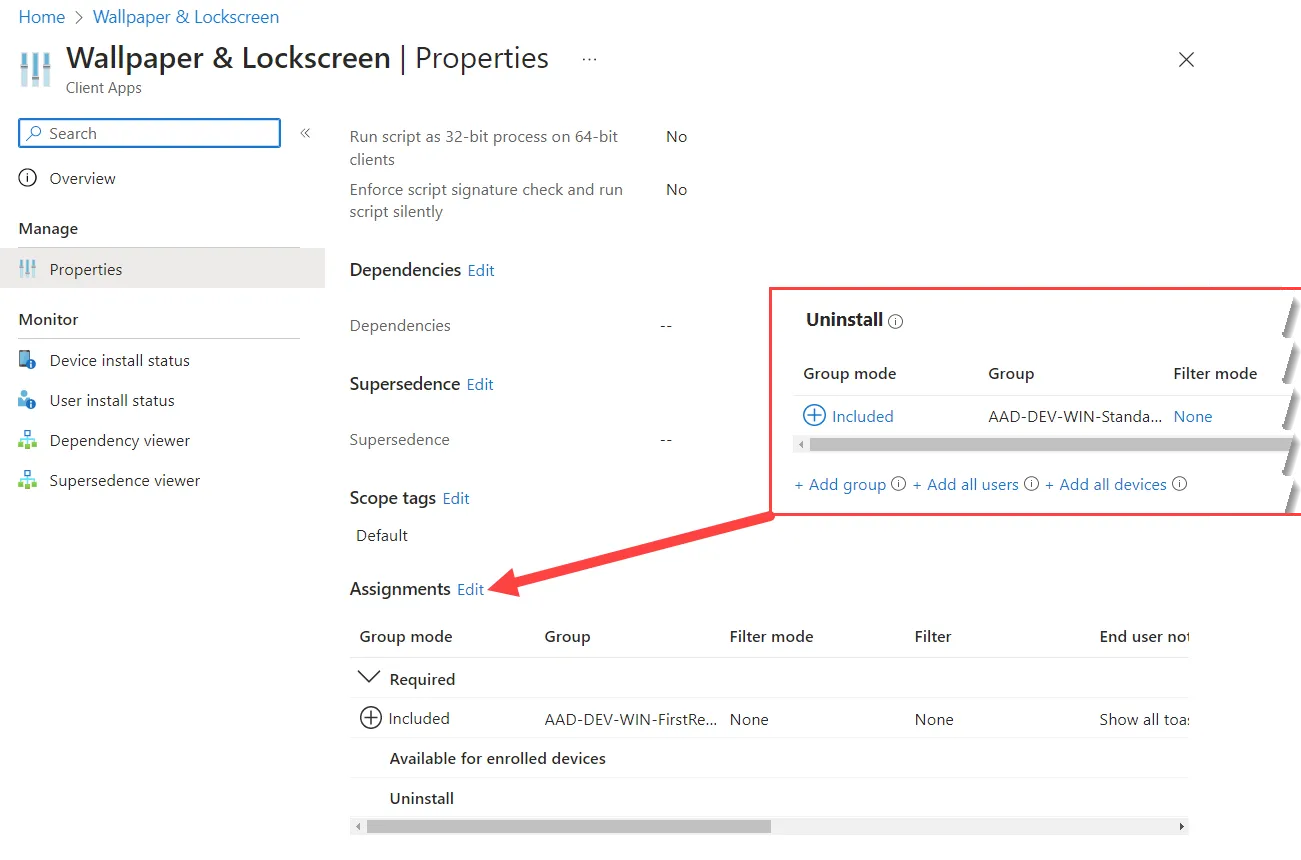Click the sidebar Search field
1301x860 pixels.
pos(150,133)
